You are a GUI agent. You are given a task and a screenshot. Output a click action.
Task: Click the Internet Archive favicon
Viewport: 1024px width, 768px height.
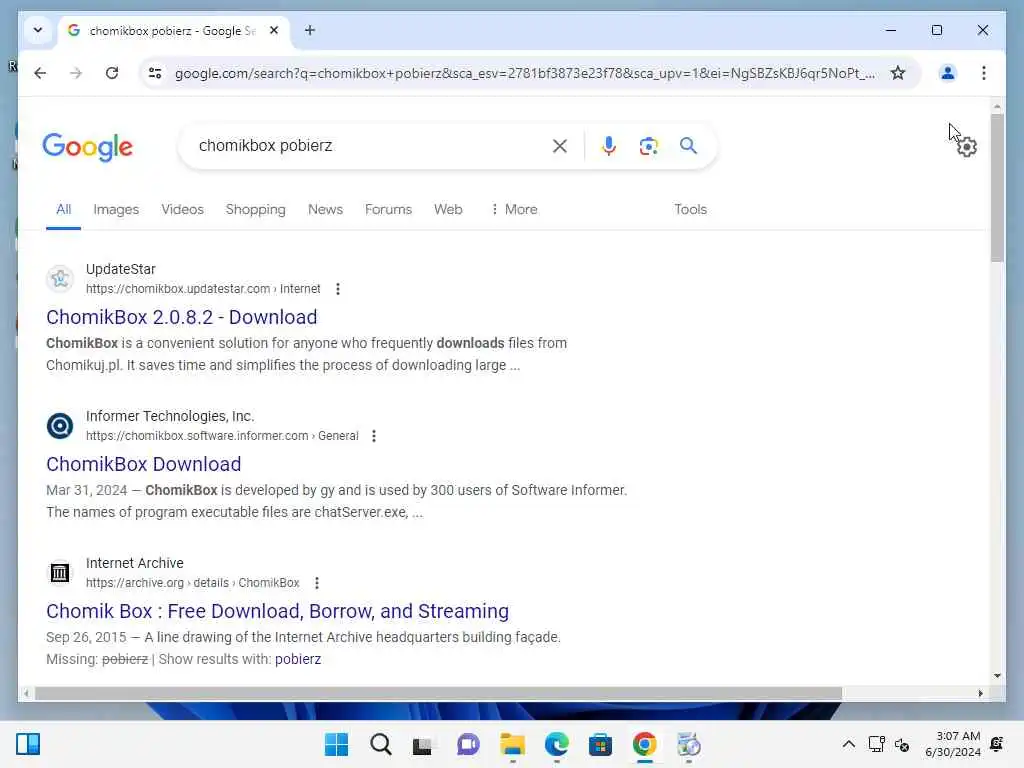60,573
